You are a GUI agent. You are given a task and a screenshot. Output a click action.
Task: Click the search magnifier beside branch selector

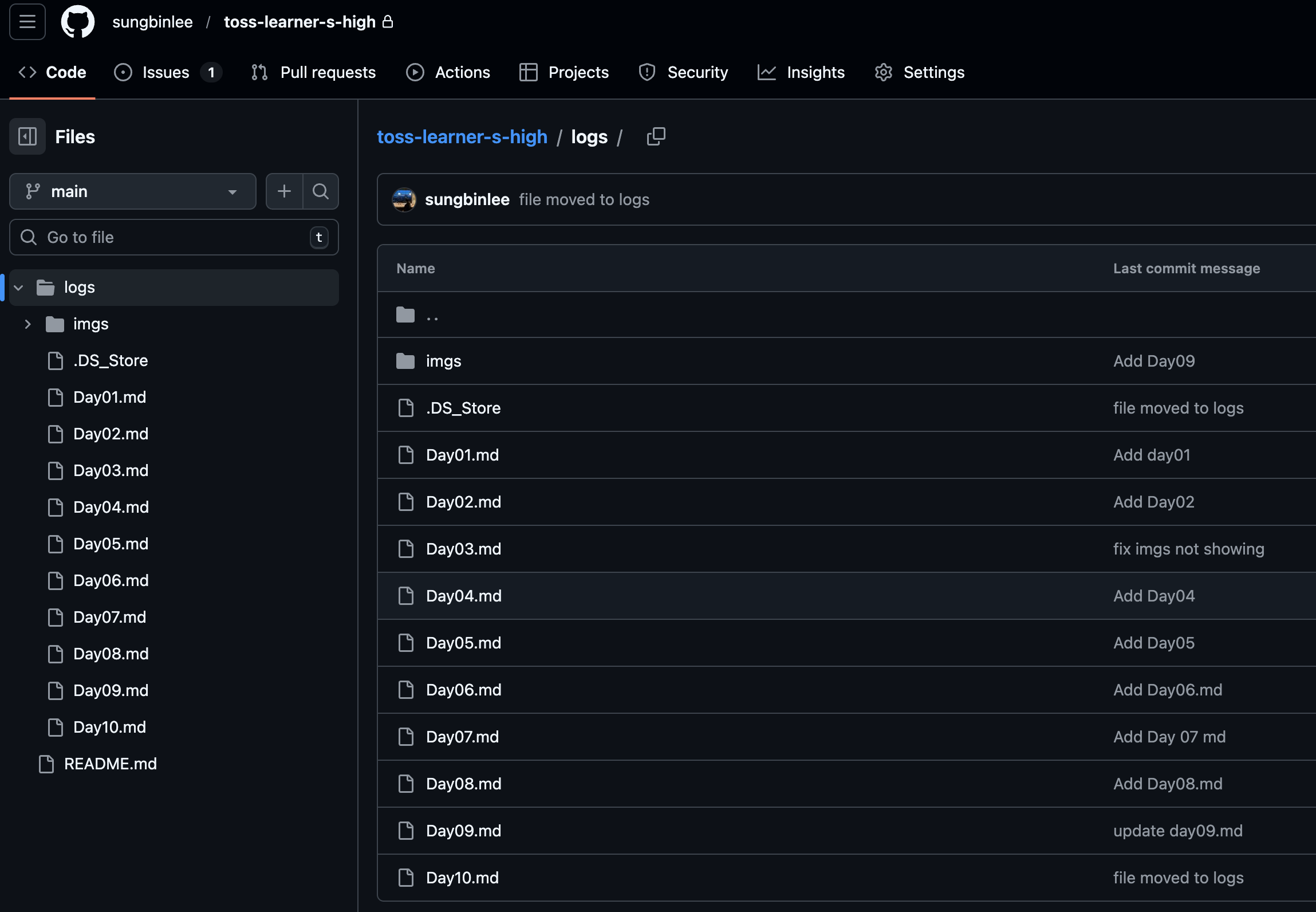coord(321,191)
